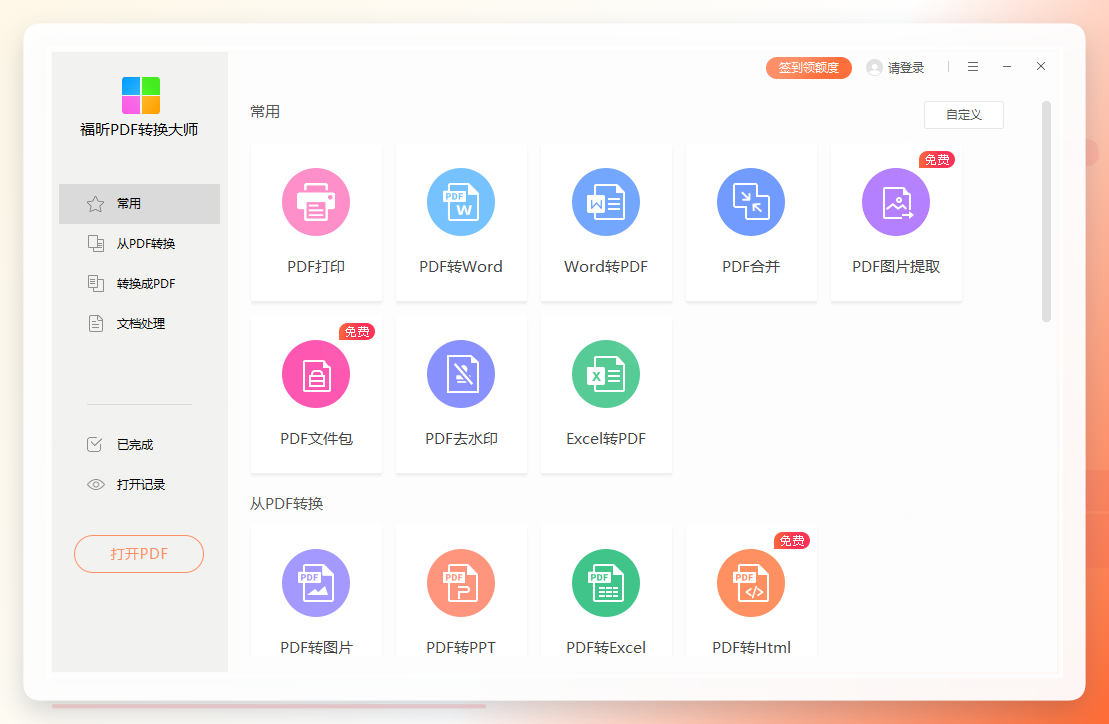Click the 请登录 login link
The height and width of the screenshot is (724, 1109).
[x=906, y=68]
